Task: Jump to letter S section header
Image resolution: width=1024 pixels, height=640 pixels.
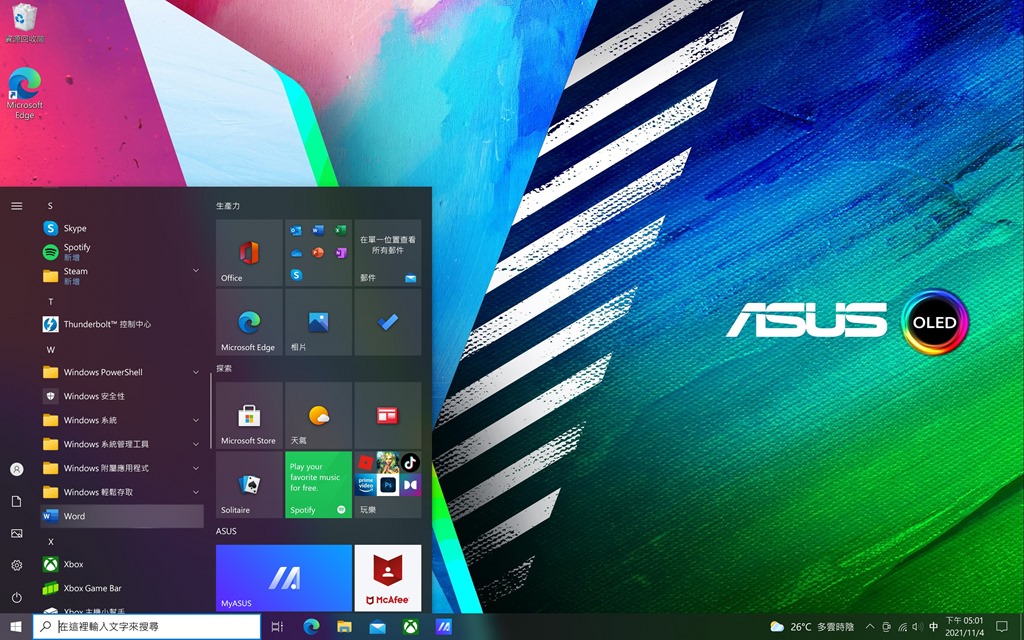Action: [x=50, y=206]
